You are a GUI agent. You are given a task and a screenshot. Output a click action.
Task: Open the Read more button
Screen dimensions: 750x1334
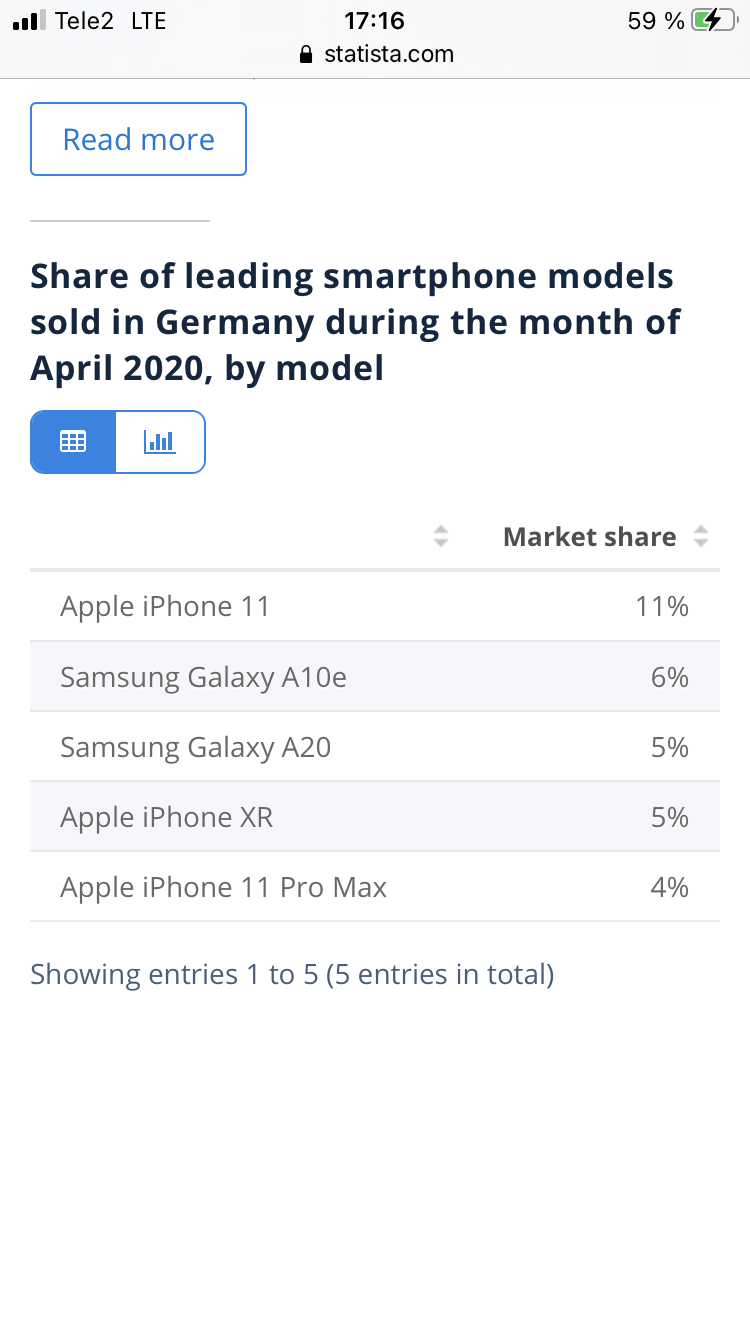pyautogui.click(x=138, y=139)
